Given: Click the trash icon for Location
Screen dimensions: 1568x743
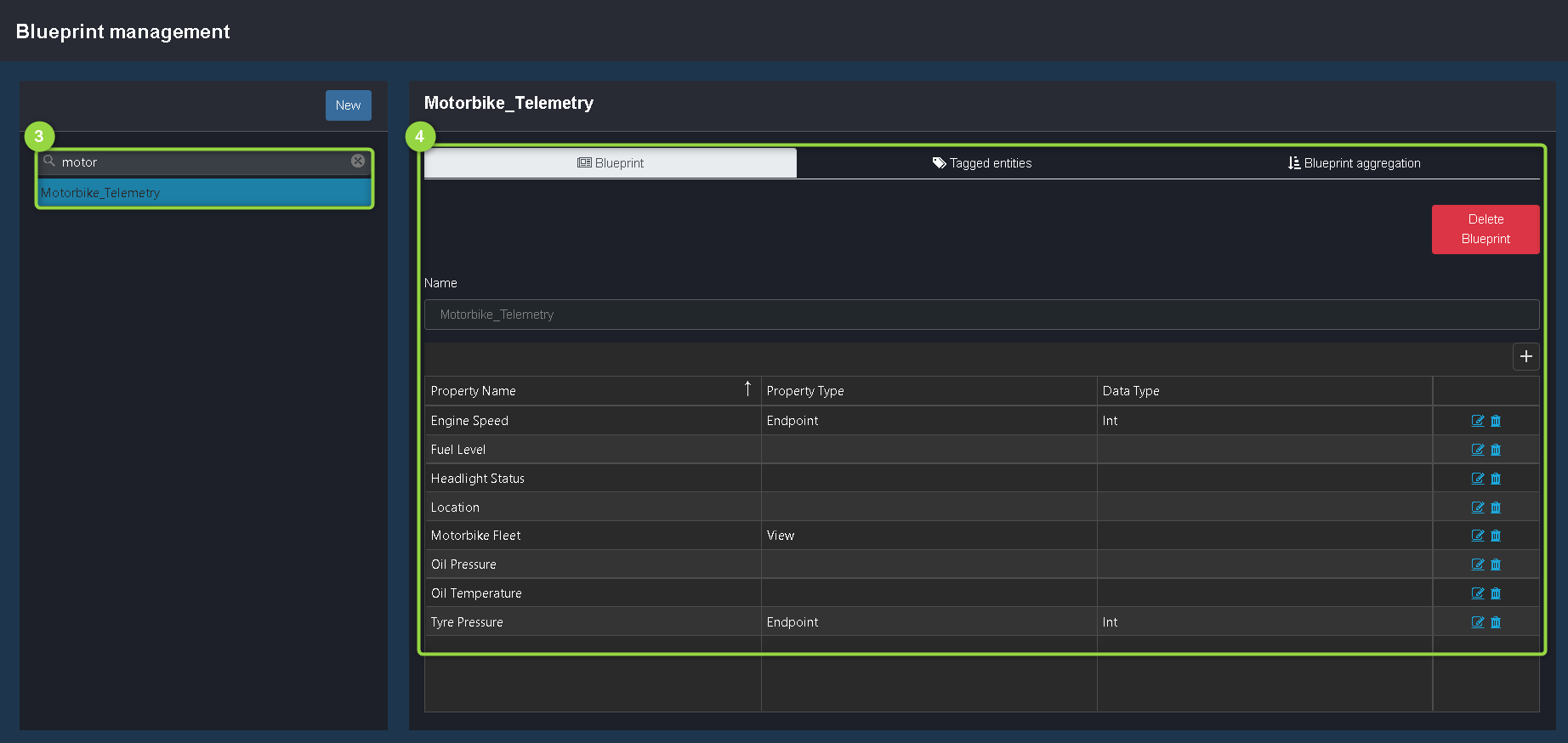Looking at the screenshot, I should point(1496,508).
